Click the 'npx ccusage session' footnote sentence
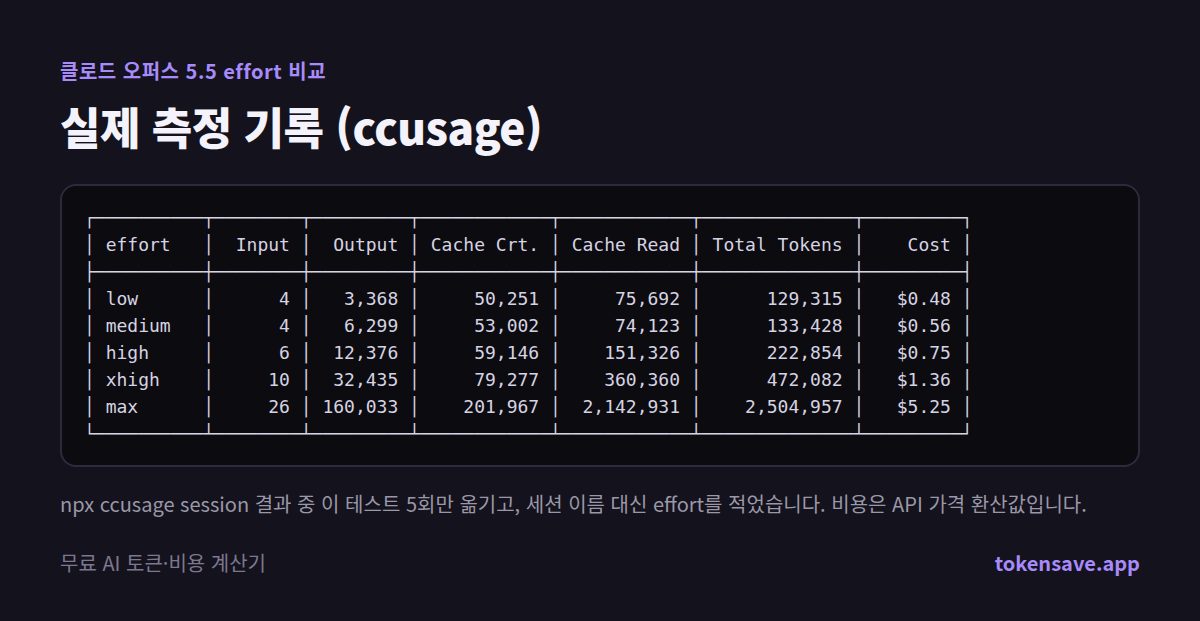 click(x=573, y=504)
